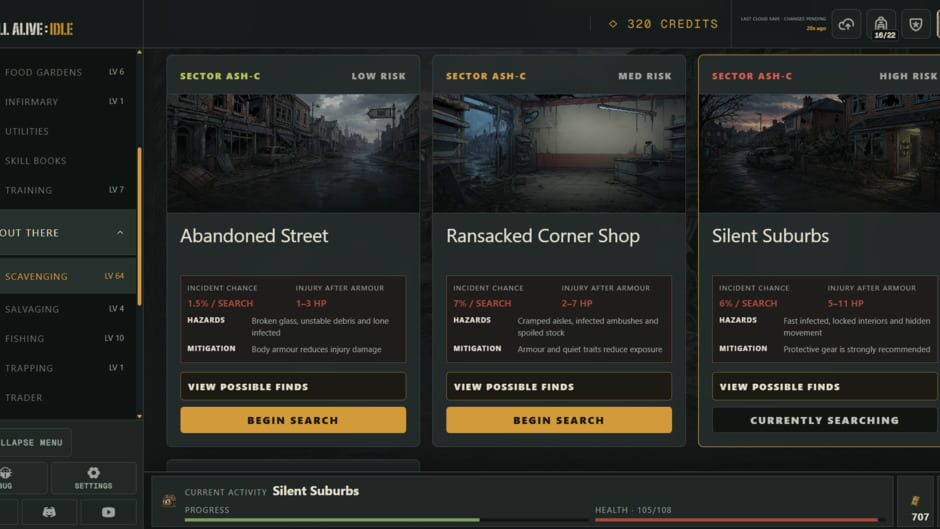Begin search in Abandoned Street
Image resolution: width=940 pixels, height=529 pixels.
point(293,420)
